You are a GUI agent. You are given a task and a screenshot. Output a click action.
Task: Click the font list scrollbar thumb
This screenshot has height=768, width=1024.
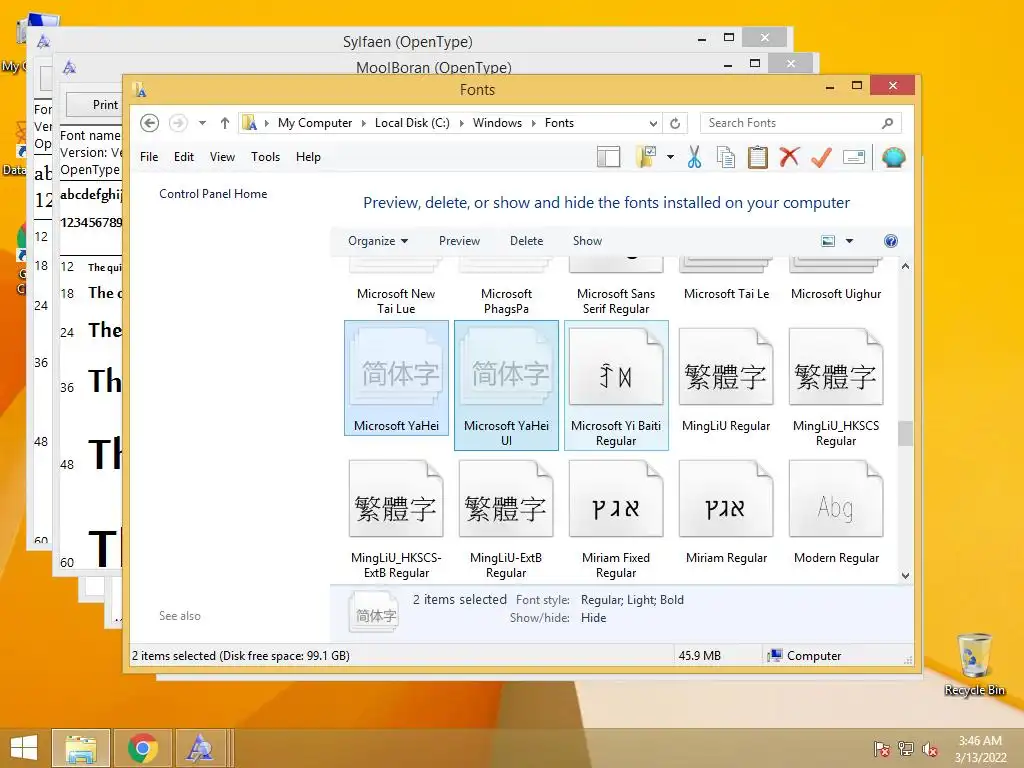[905, 434]
